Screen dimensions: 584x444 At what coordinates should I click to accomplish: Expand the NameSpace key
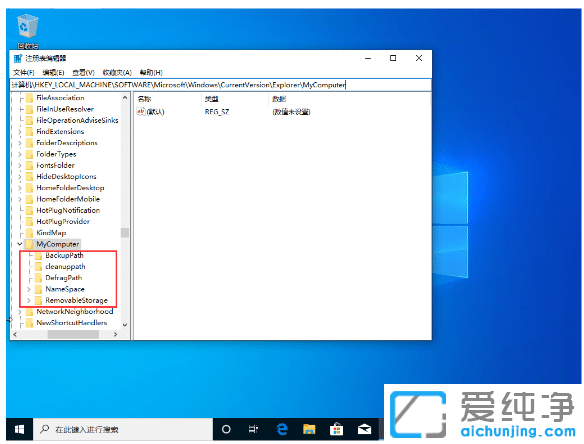(29, 289)
